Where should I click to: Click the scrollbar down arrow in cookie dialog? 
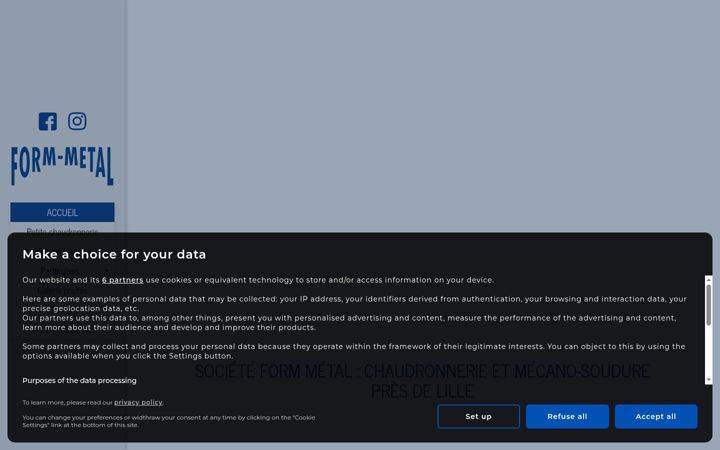click(709, 380)
